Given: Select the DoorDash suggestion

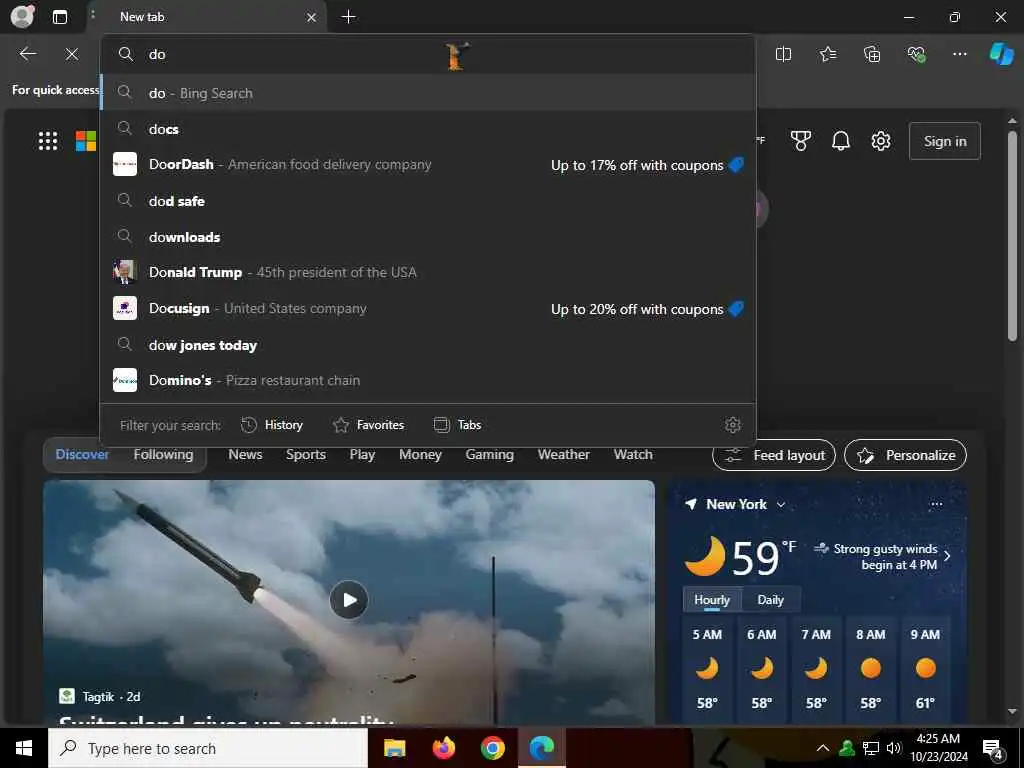Looking at the screenshot, I should point(428,165).
